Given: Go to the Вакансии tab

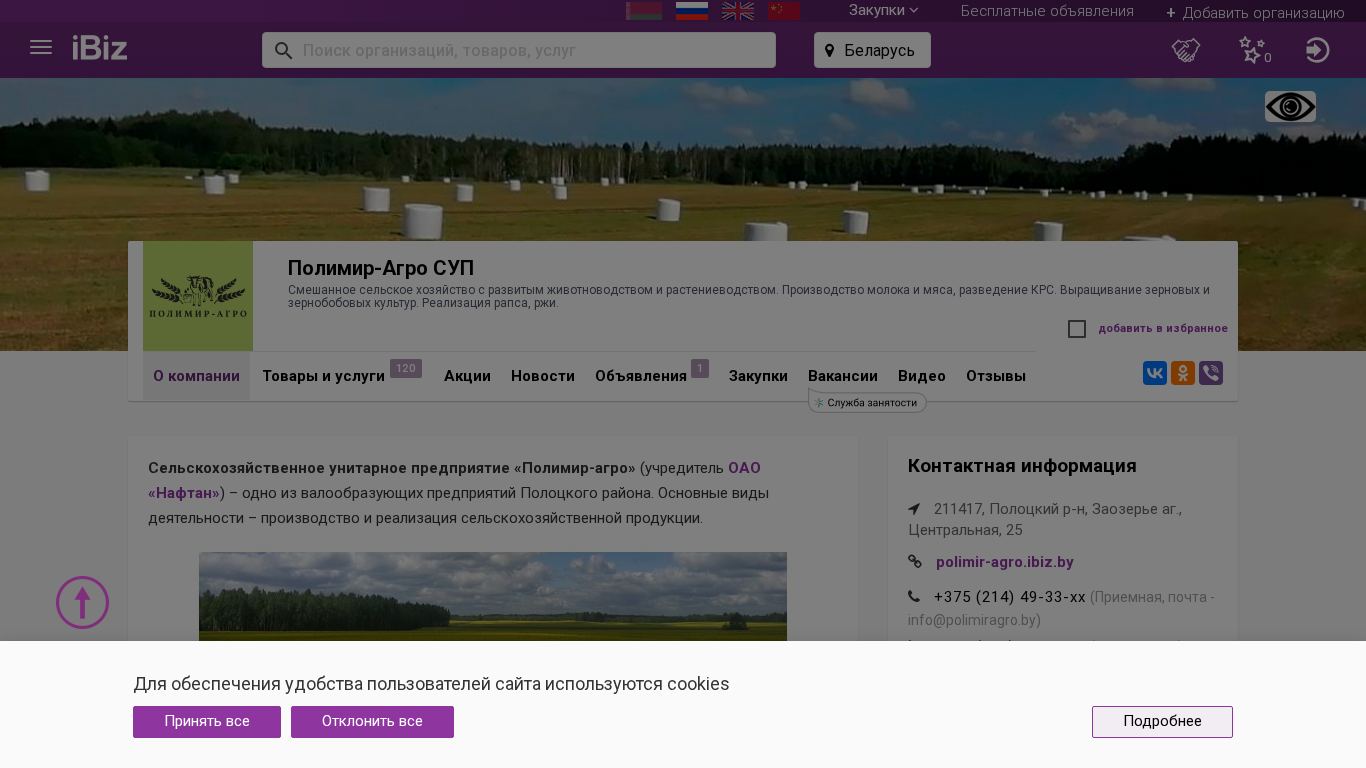Looking at the screenshot, I should [843, 376].
